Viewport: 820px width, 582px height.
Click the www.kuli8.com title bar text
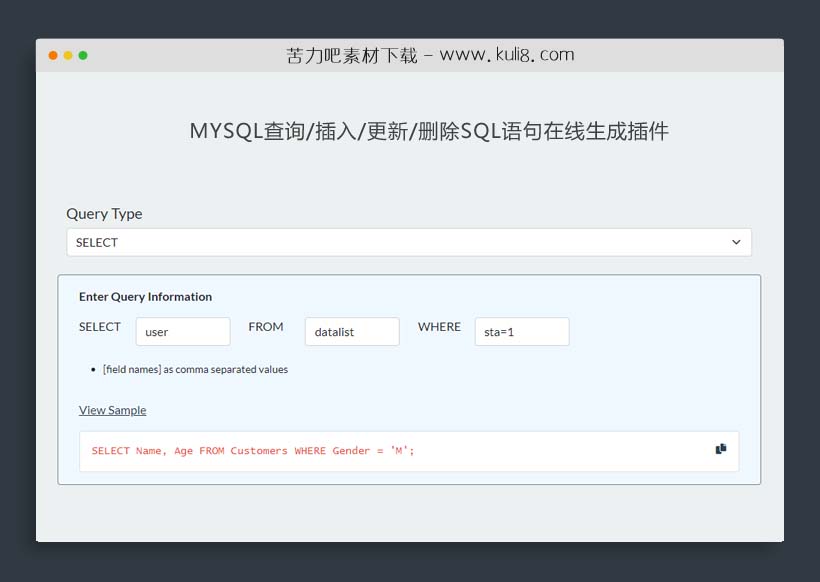click(430, 55)
